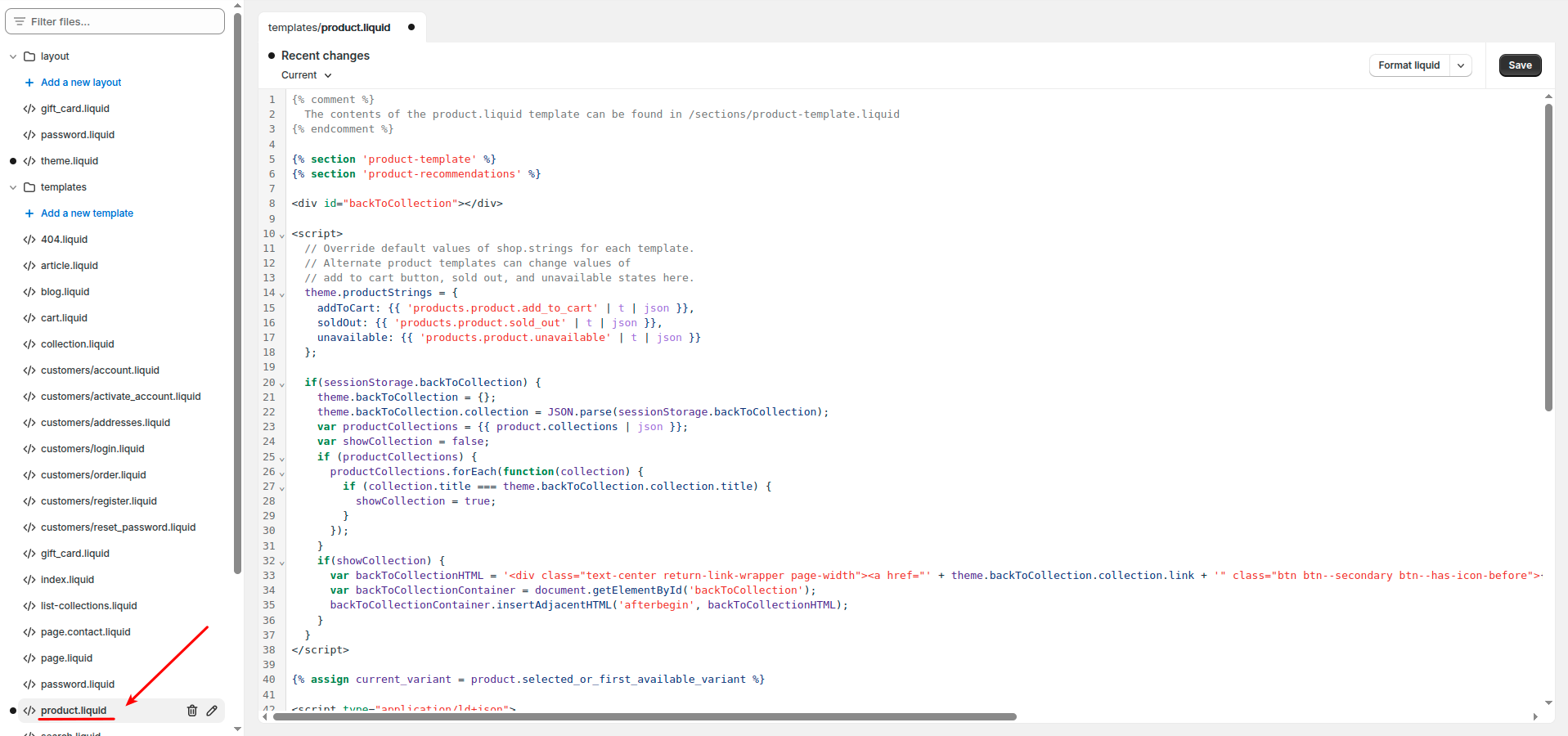Open cart.liquid template
This screenshot has height=736, width=1568.
pos(64,318)
